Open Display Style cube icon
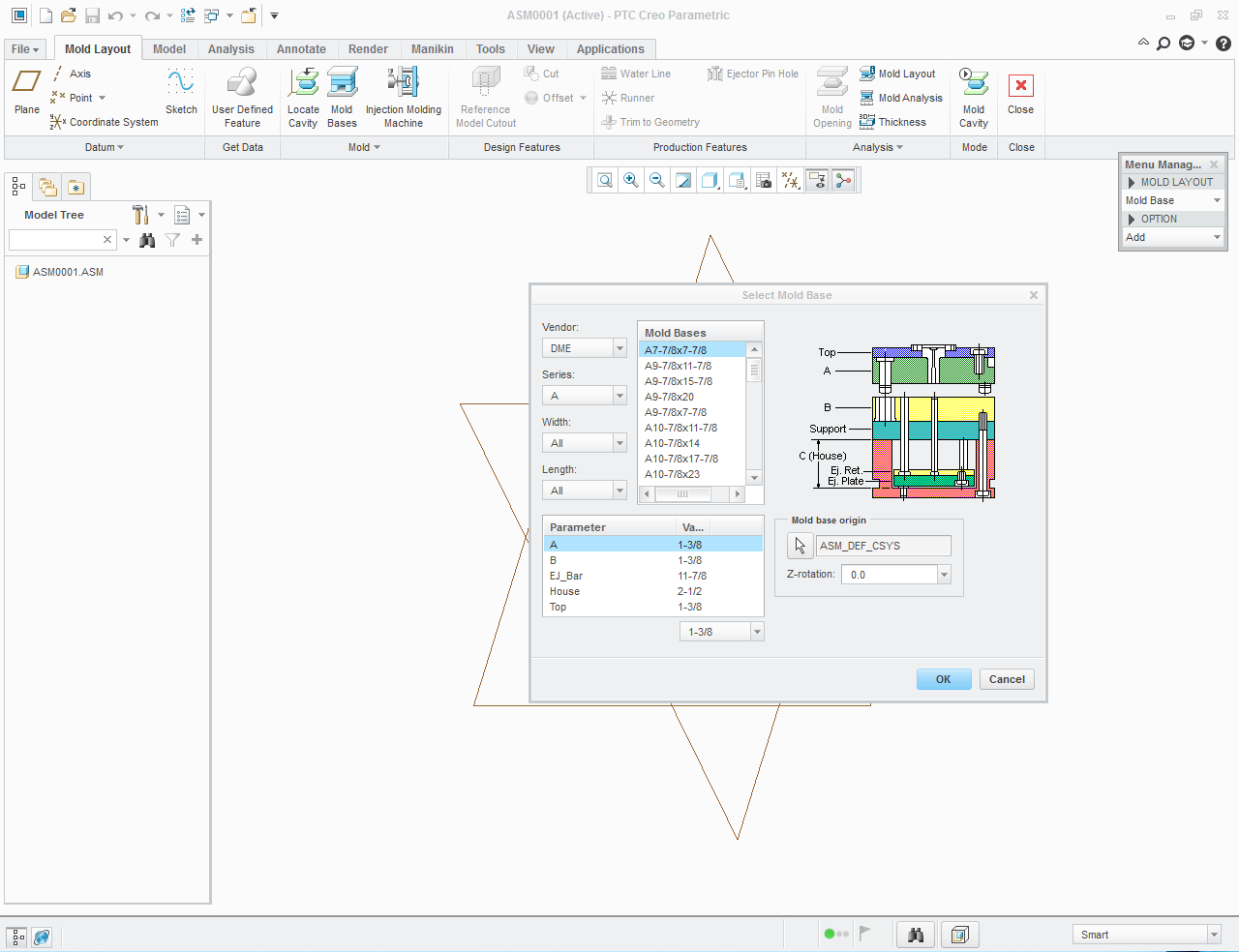This screenshot has height=952, width=1239. 710,180
